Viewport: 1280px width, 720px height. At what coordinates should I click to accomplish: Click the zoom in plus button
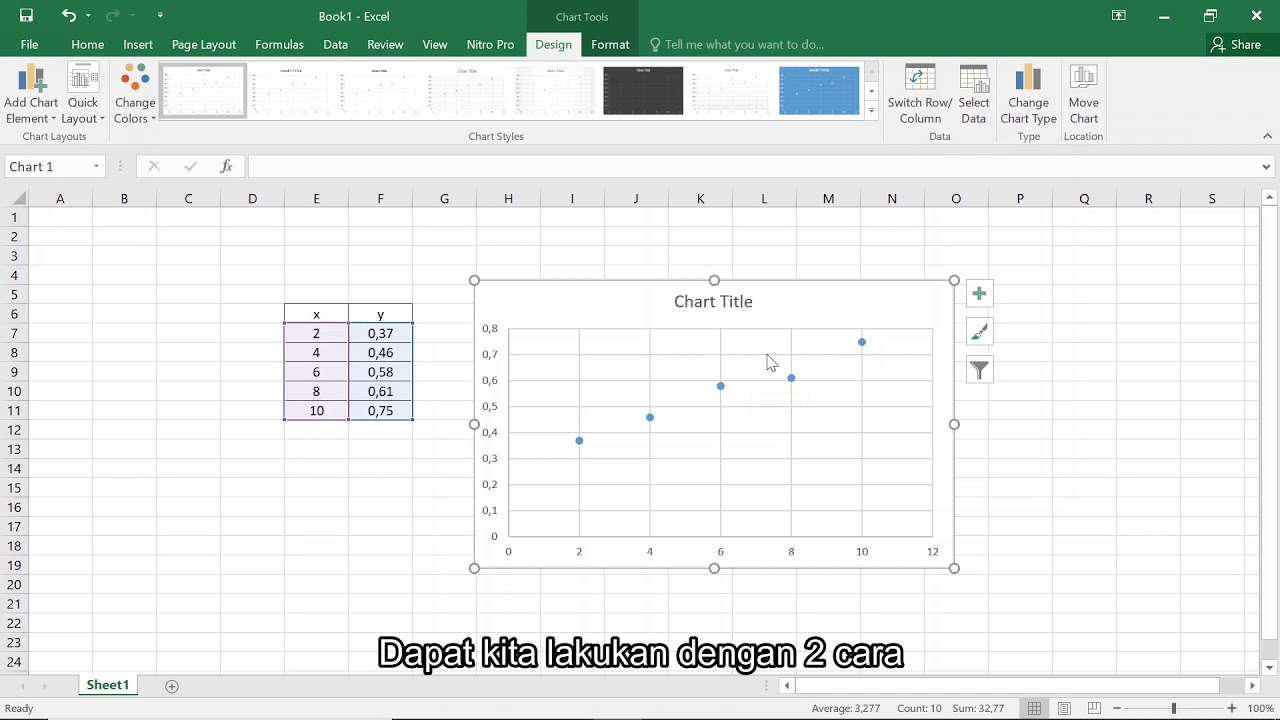click(1231, 708)
